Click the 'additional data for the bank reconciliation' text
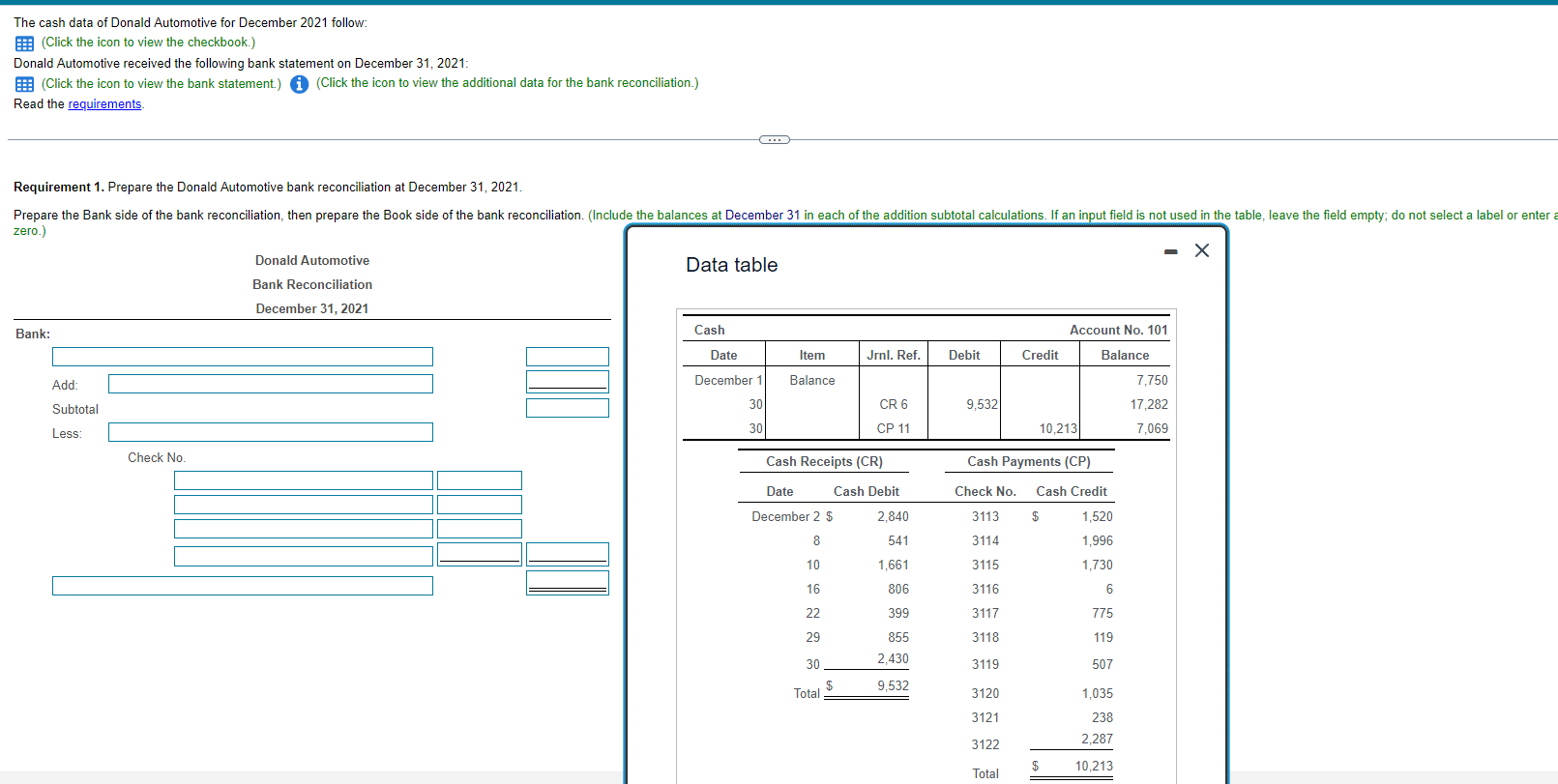The height and width of the screenshot is (784, 1558). (507, 83)
